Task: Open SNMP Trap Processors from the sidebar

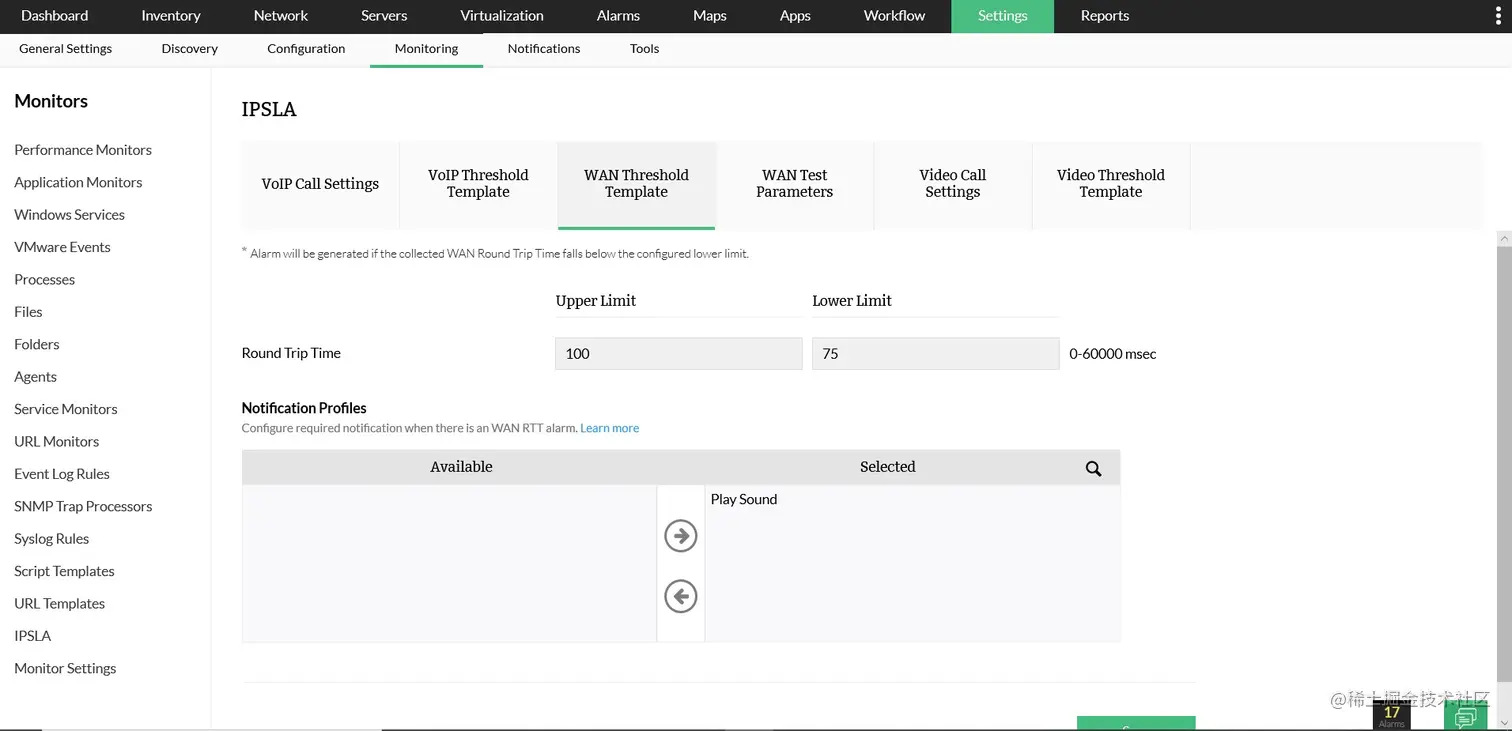Action: [83, 506]
